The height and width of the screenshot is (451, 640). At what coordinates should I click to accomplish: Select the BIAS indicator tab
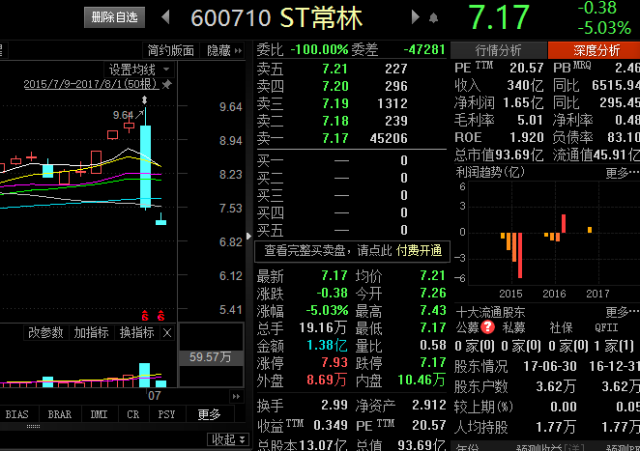pos(17,414)
